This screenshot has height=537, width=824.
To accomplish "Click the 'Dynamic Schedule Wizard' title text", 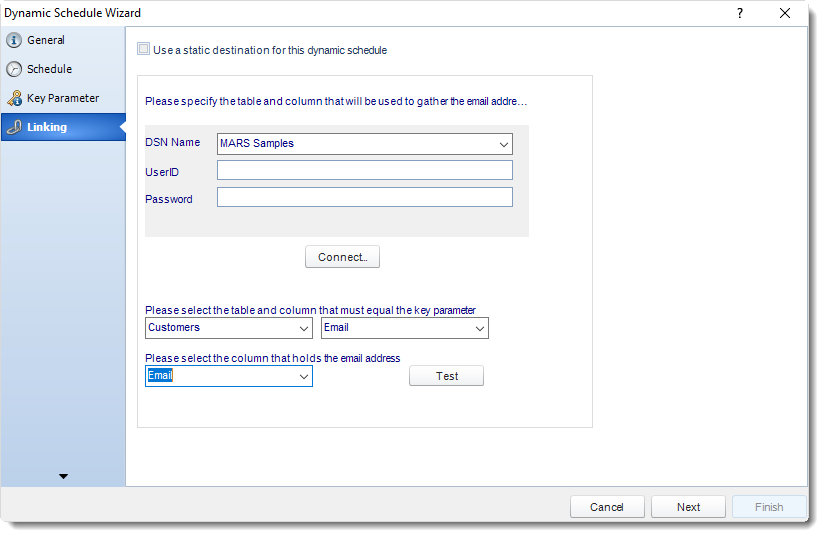I will pyautogui.click(x=73, y=13).
